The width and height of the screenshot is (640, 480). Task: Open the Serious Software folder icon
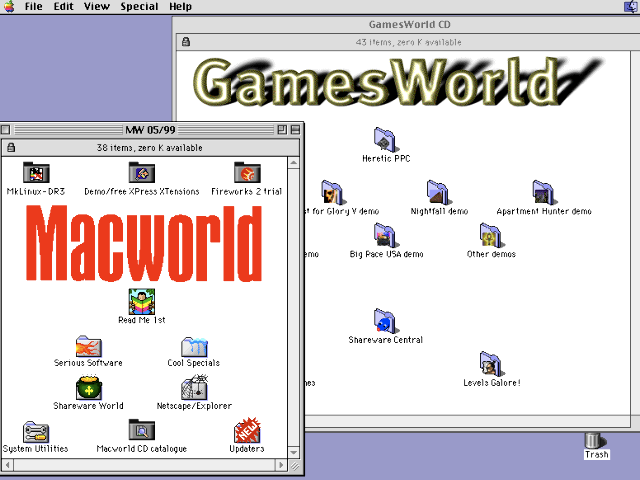point(89,346)
